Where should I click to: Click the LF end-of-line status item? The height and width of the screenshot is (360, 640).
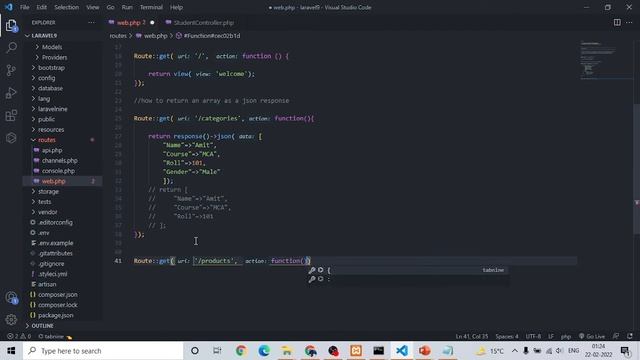tap(551, 336)
